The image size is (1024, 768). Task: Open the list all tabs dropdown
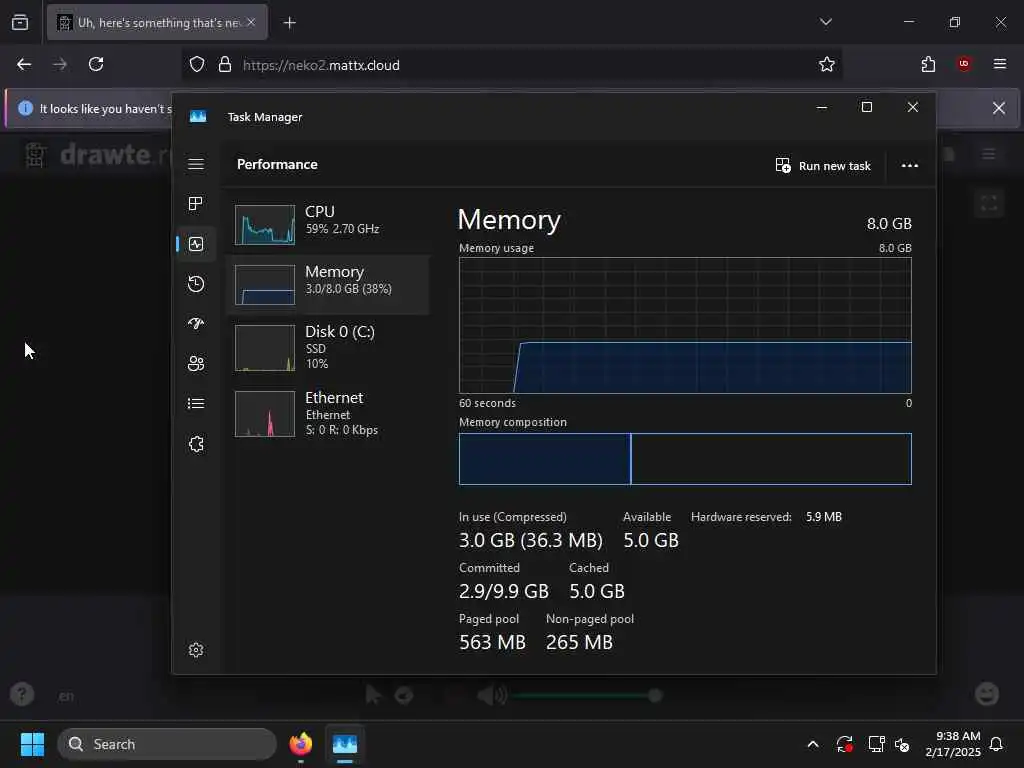tap(825, 22)
